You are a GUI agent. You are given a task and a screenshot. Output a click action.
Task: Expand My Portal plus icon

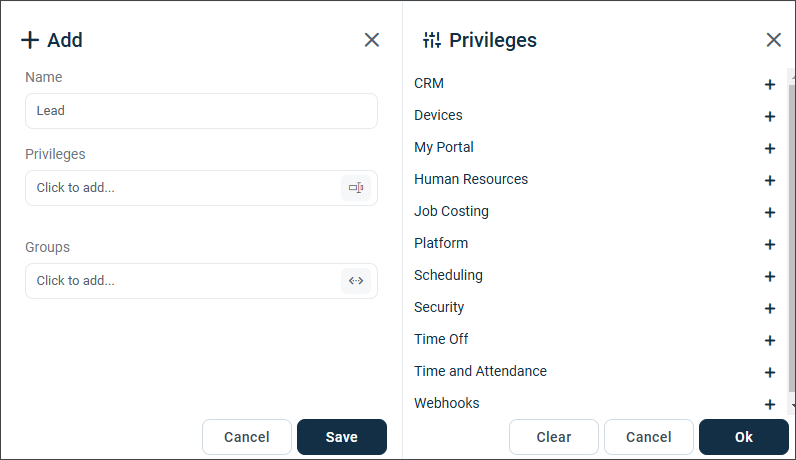tap(770, 148)
